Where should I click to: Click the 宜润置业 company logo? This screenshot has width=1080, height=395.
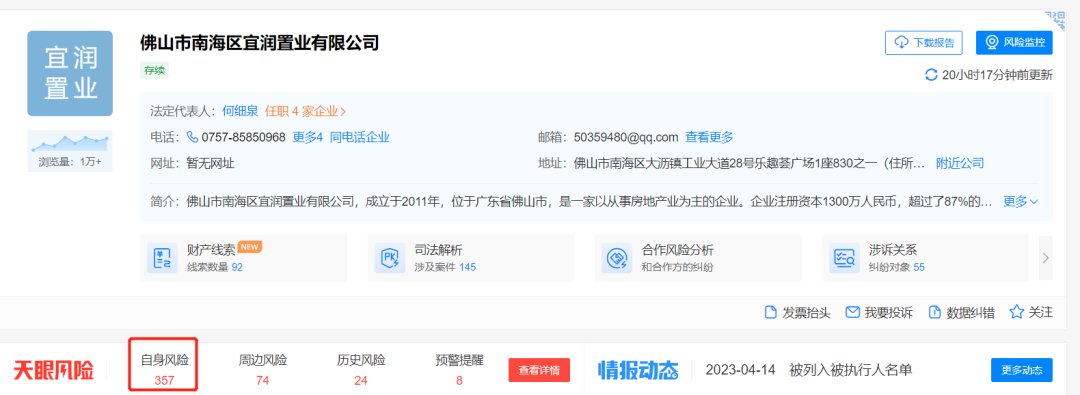click(x=70, y=74)
